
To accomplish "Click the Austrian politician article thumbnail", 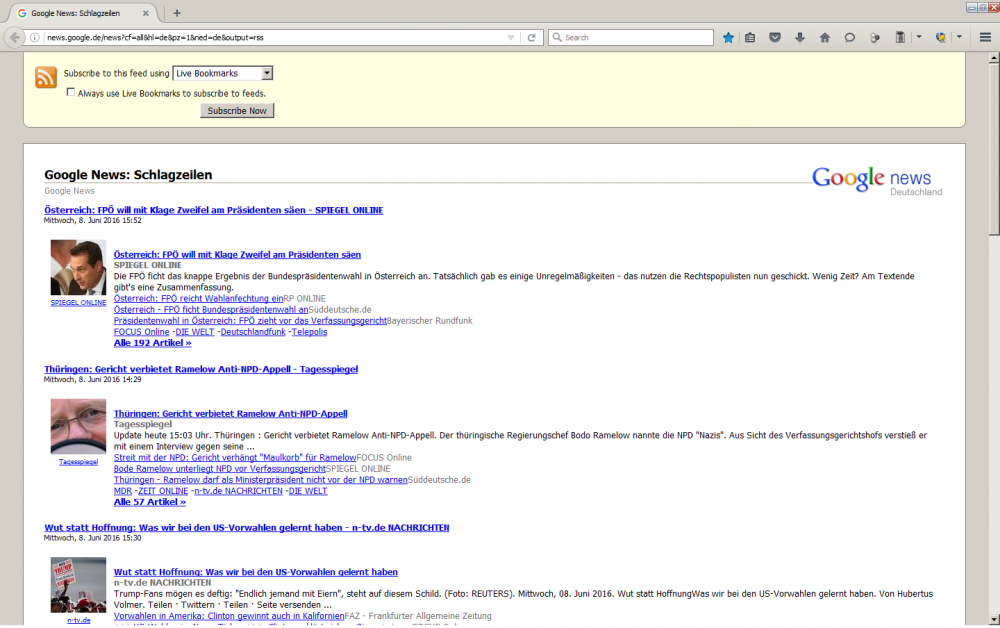I will [78, 268].
